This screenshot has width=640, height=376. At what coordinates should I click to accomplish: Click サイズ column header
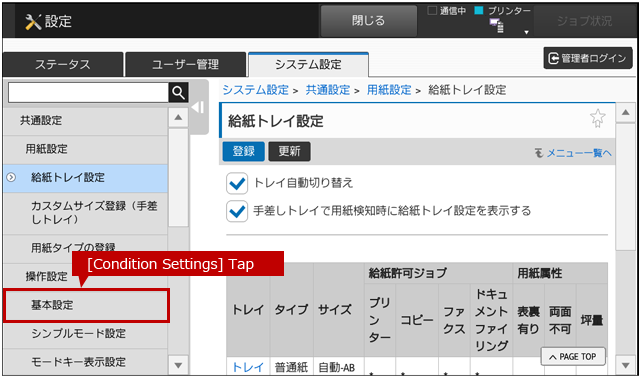click(x=338, y=309)
